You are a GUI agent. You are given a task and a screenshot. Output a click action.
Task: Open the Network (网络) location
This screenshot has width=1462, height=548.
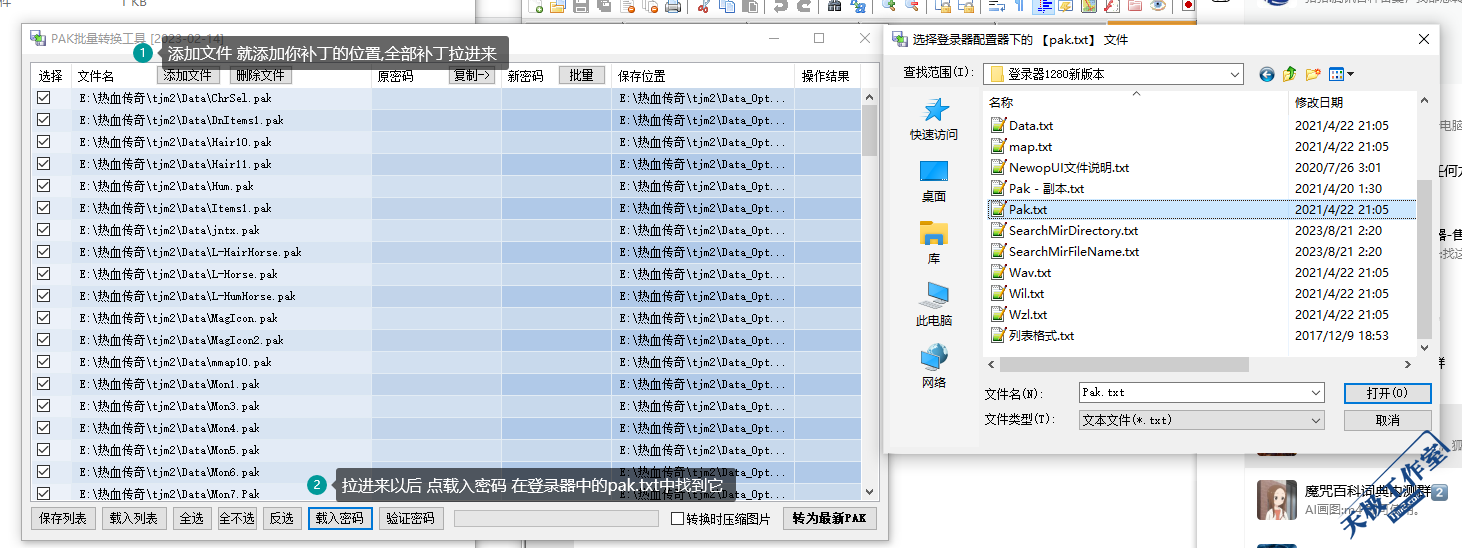[x=933, y=367]
